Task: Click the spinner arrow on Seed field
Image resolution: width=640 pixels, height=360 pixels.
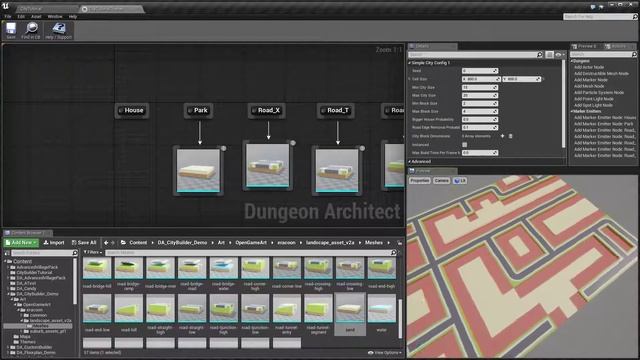Action: tap(495, 71)
